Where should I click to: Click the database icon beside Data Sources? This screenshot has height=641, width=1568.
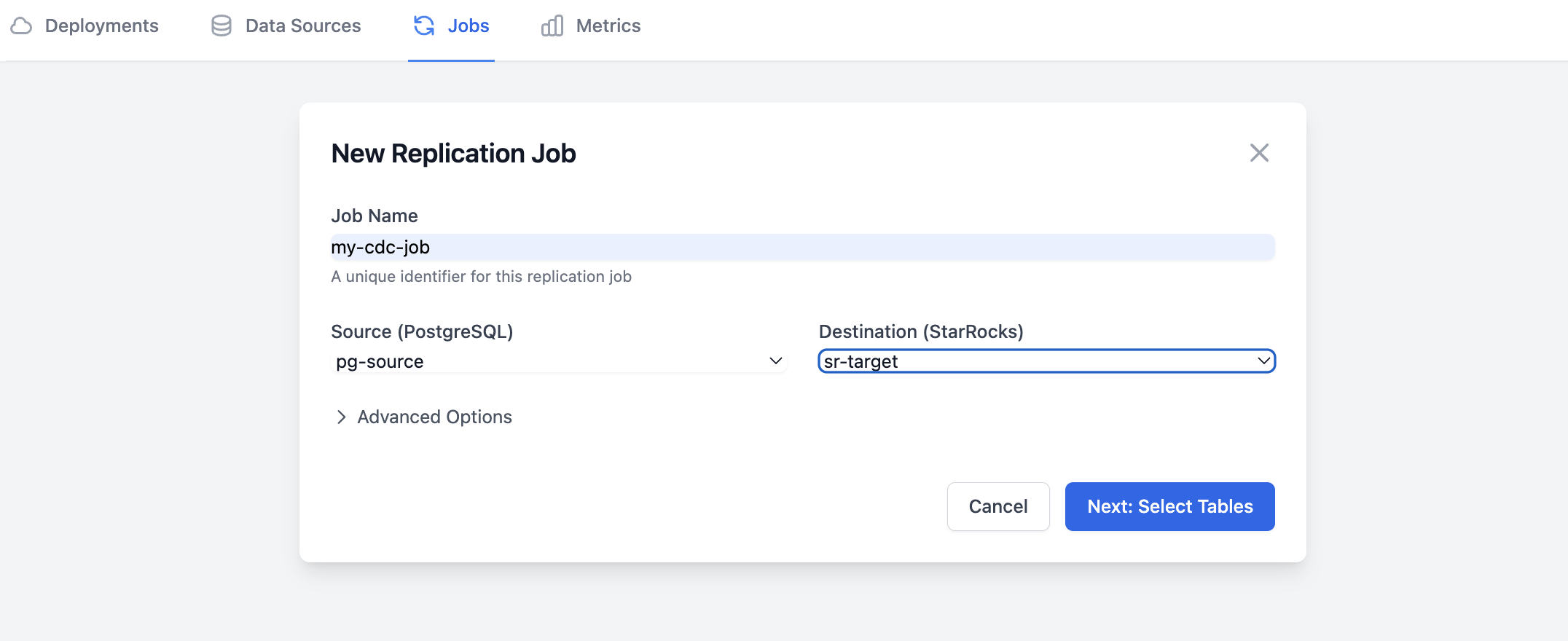[222, 26]
